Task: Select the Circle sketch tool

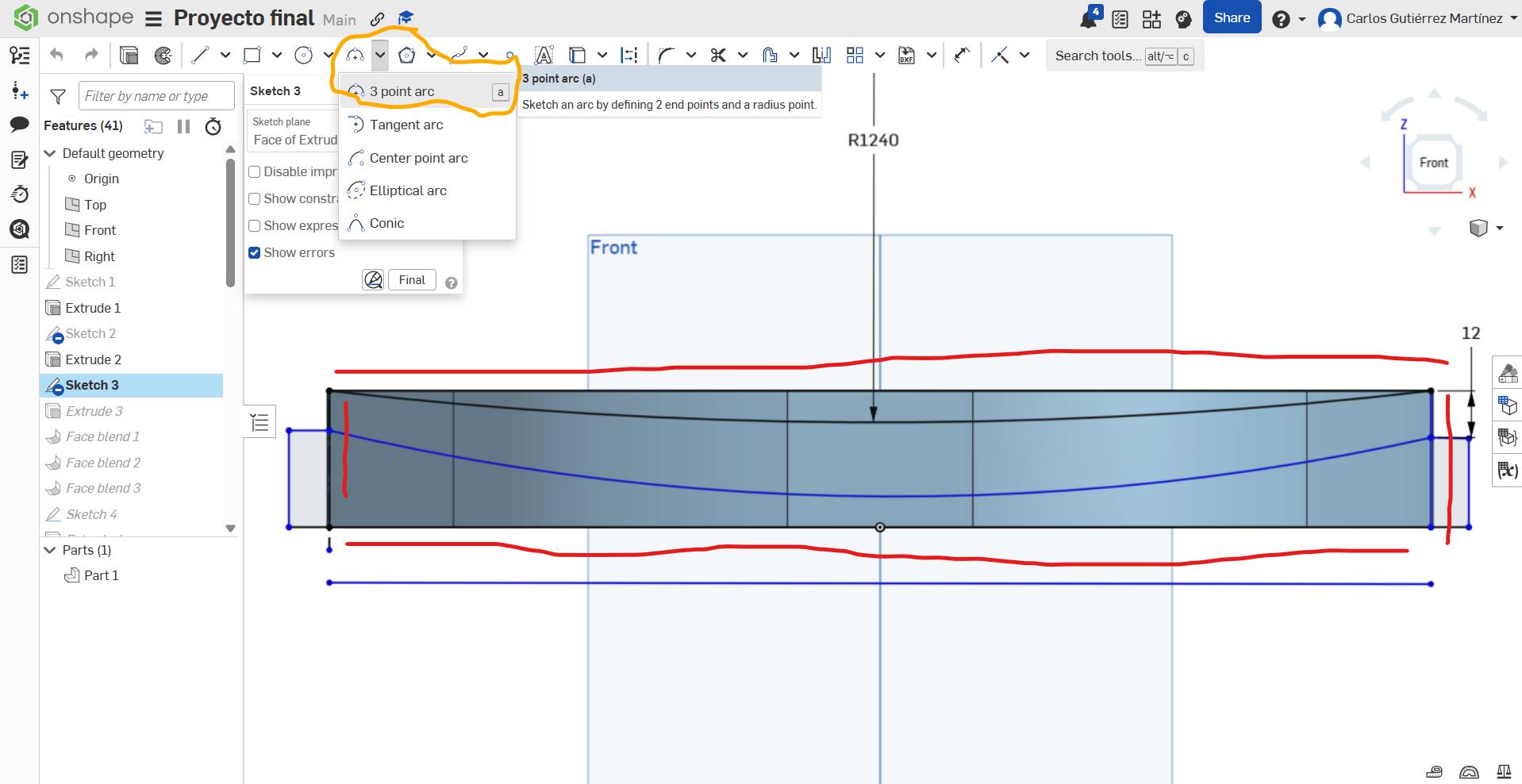Action: pos(303,55)
